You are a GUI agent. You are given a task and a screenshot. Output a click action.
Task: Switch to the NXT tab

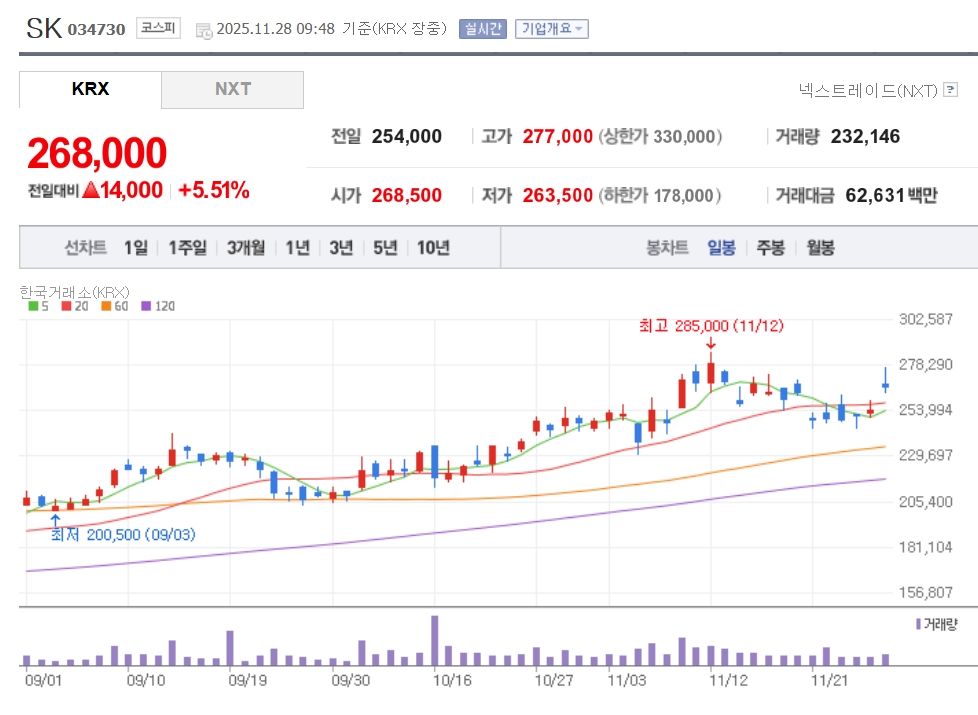pyautogui.click(x=232, y=89)
